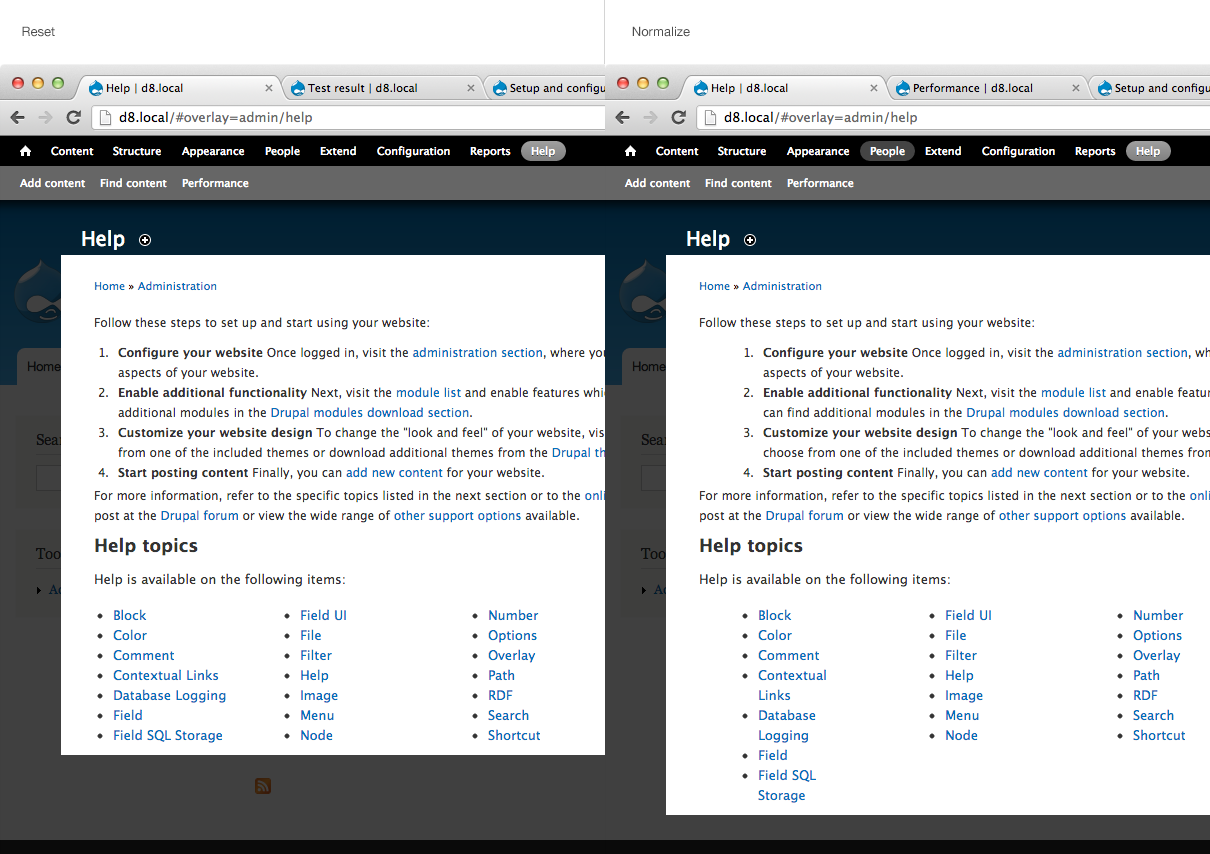Click the left browser's address bar
This screenshot has width=1210, height=854.
350,117
